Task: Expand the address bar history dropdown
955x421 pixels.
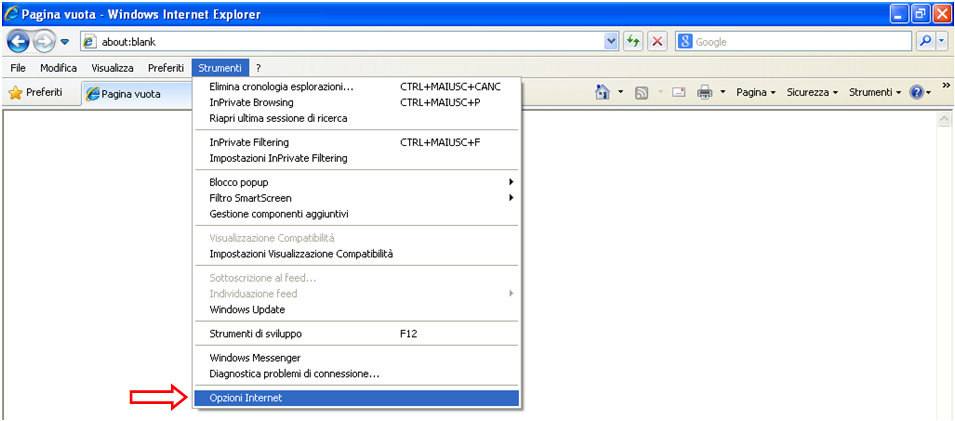Action: click(x=611, y=42)
